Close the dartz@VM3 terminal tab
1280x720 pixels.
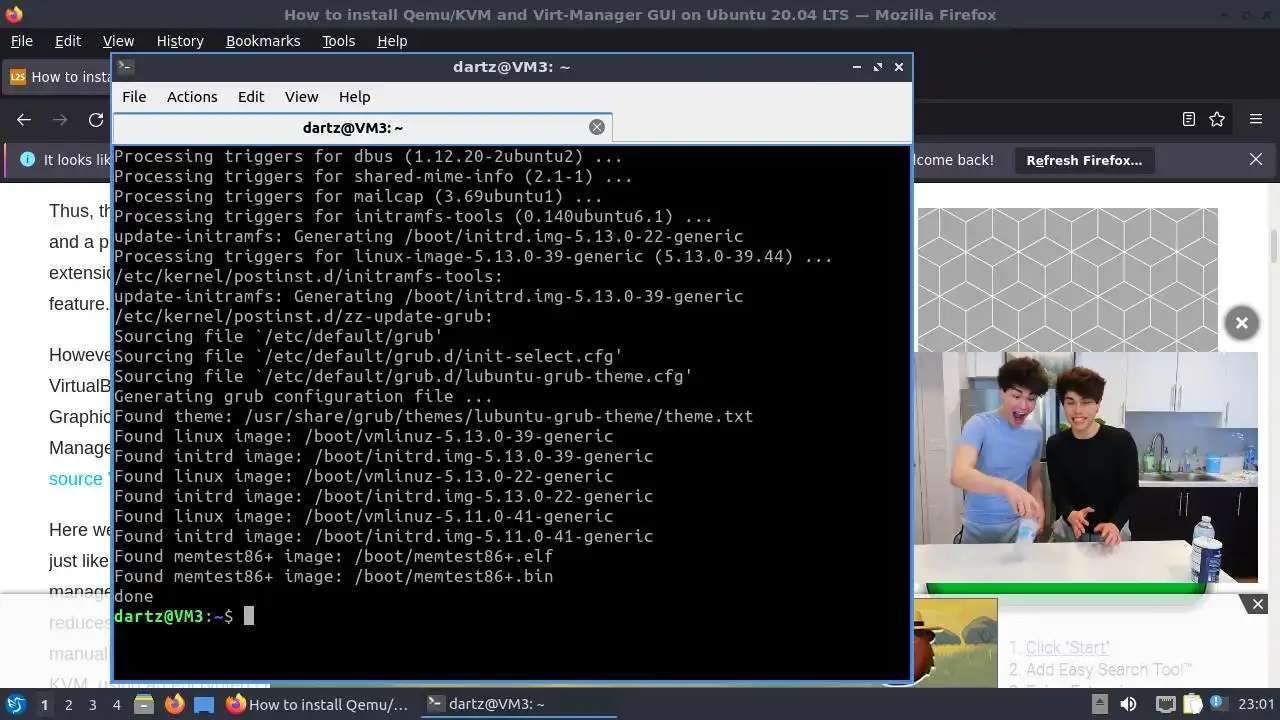click(x=597, y=127)
